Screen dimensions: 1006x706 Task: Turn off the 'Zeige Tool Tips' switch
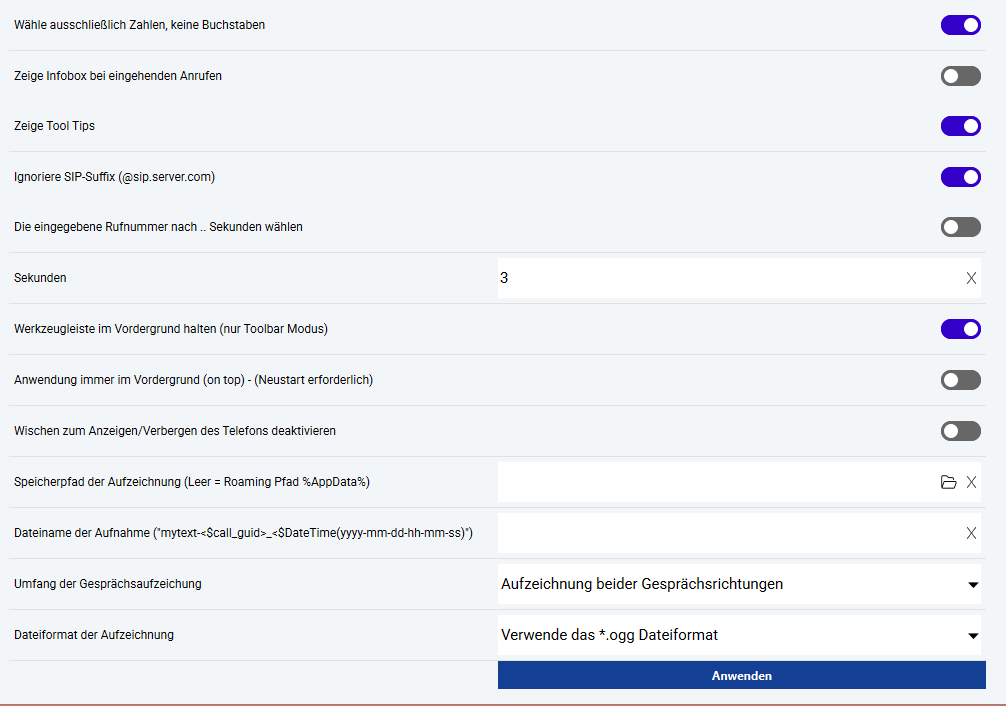[x=960, y=126]
